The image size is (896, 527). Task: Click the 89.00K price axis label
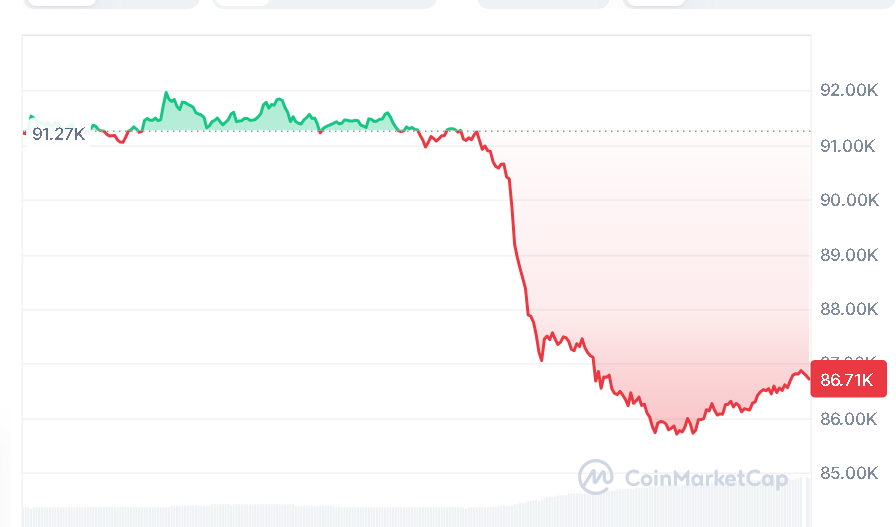click(x=848, y=255)
